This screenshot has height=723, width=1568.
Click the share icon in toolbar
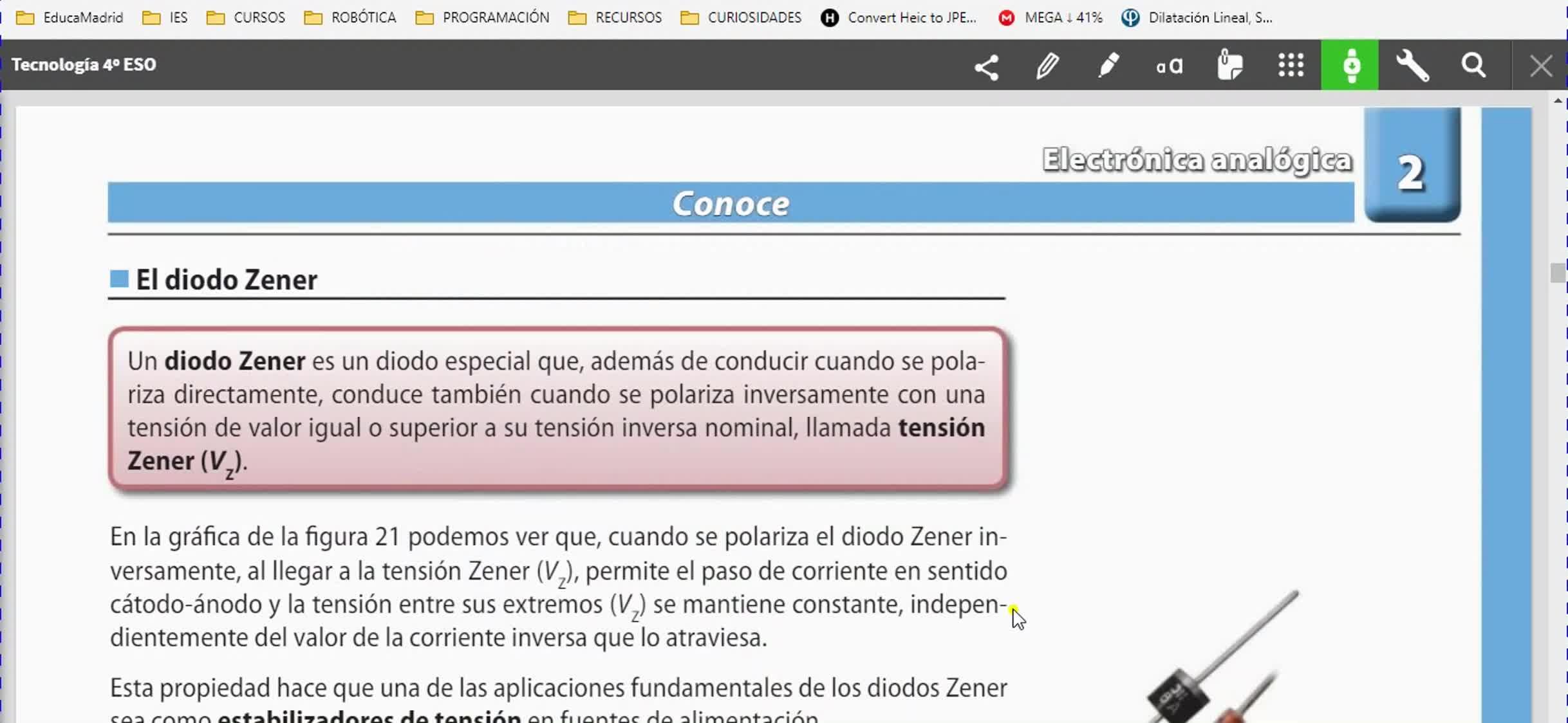point(986,66)
